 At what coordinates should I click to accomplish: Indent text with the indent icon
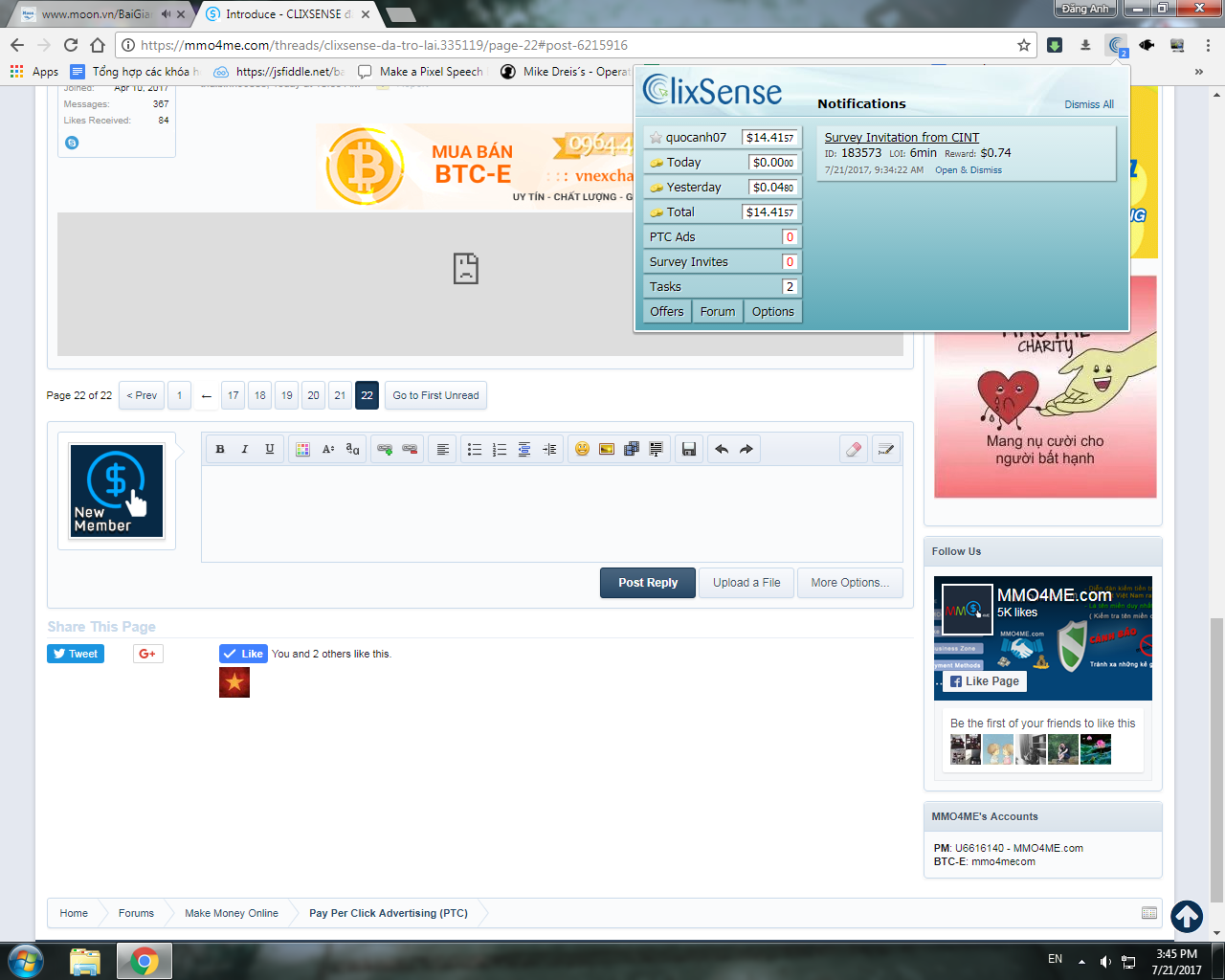tap(549, 449)
